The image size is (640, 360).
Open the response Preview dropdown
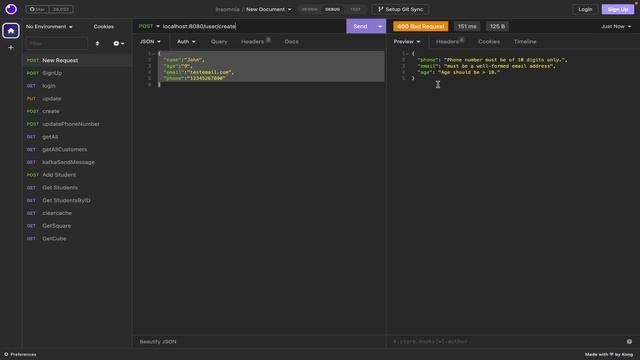click(x=407, y=42)
